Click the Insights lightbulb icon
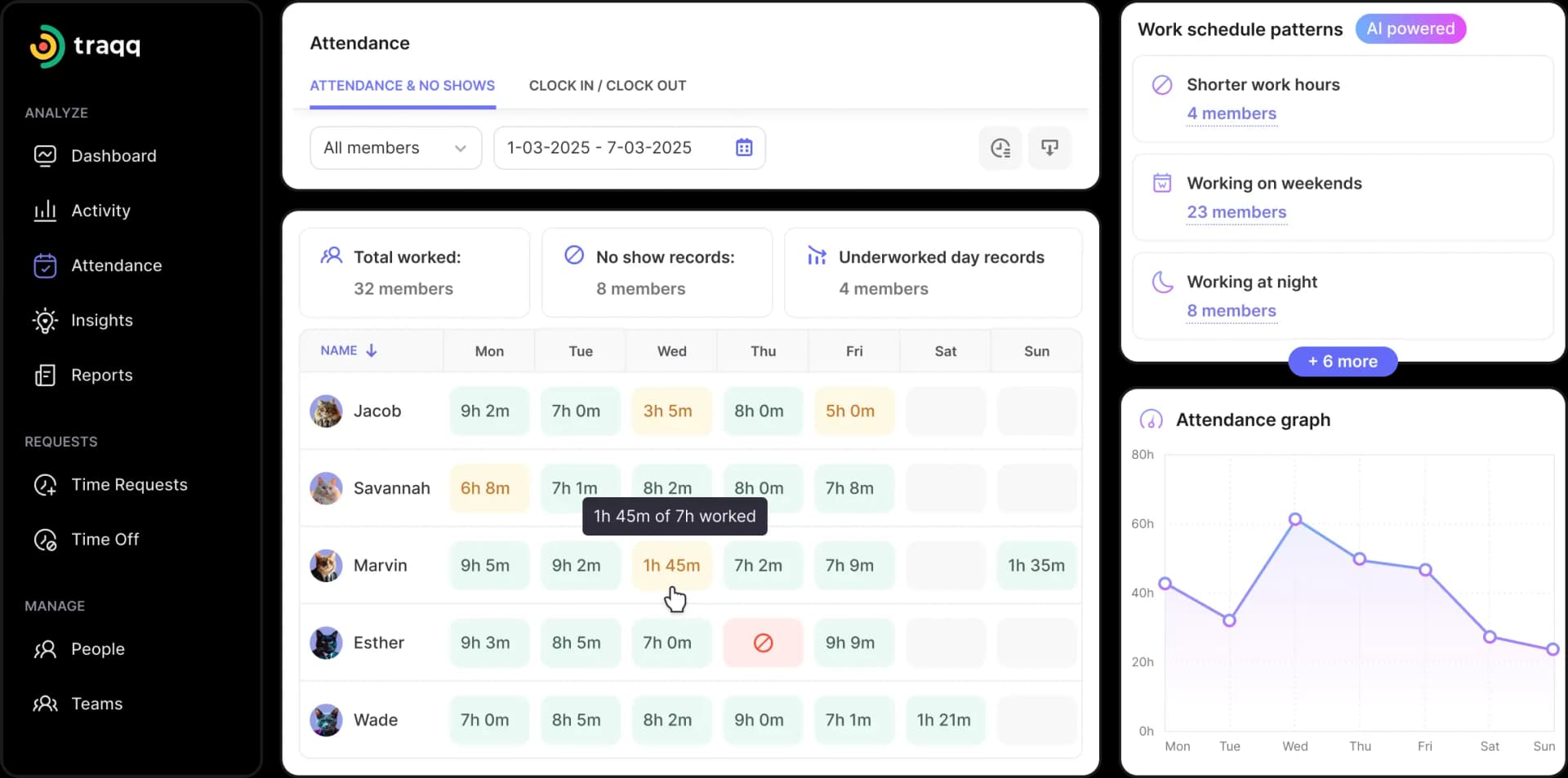 [46, 320]
